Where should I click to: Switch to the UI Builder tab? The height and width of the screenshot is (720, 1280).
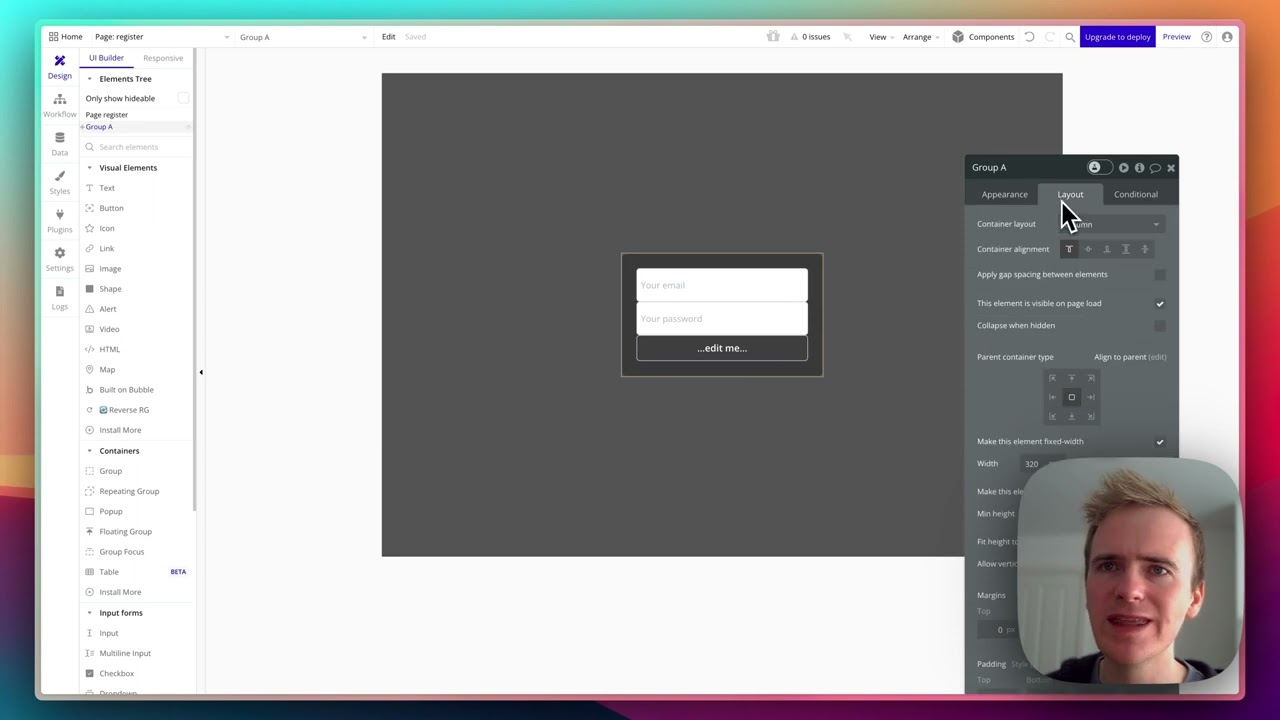point(106,58)
